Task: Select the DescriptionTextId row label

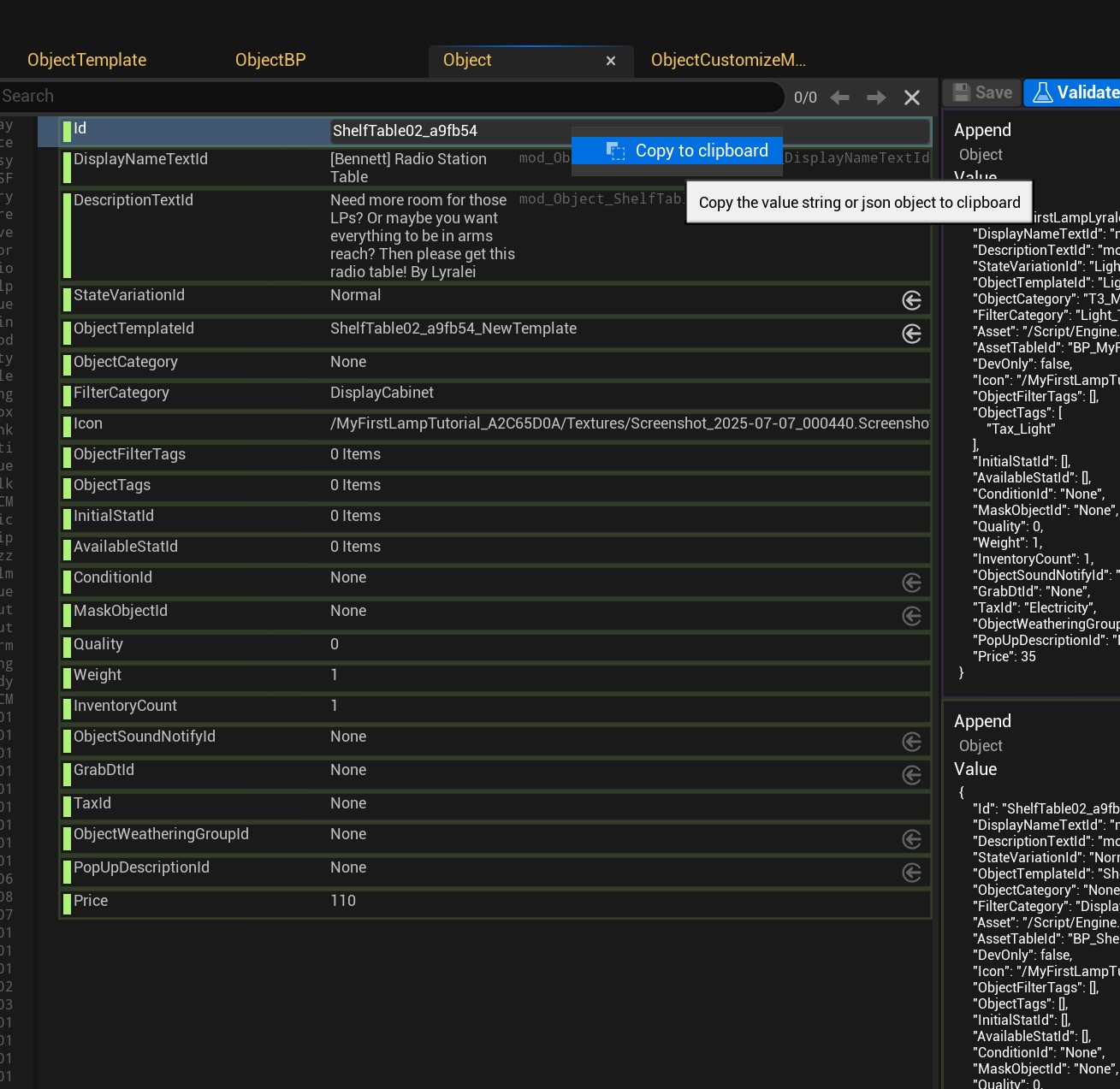Action: point(133,200)
